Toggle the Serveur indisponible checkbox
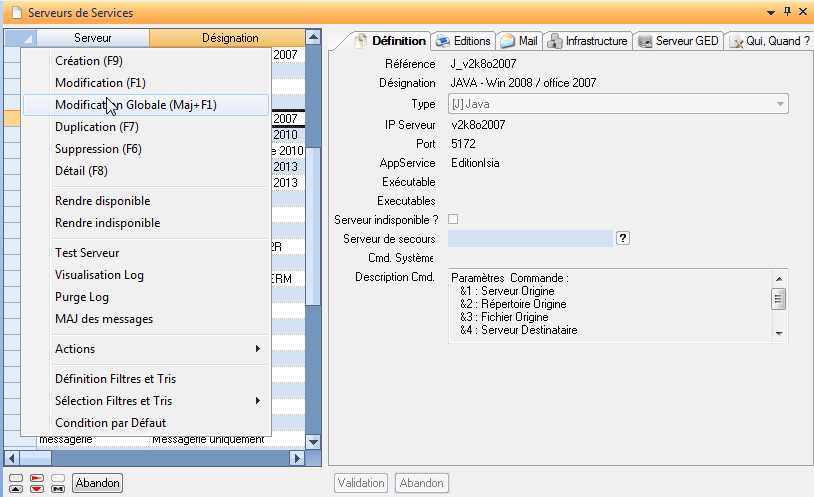The image size is (814, 497). point(453,219)
